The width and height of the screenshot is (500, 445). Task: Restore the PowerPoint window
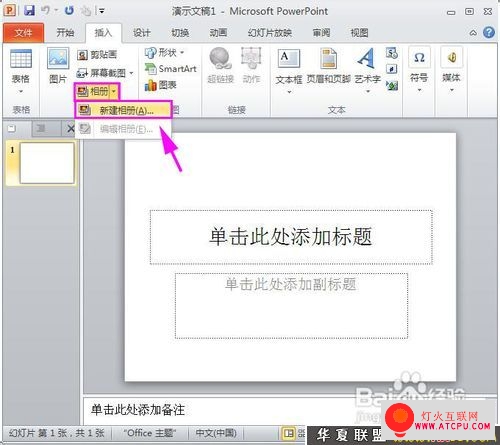click(x=469, y=12)
